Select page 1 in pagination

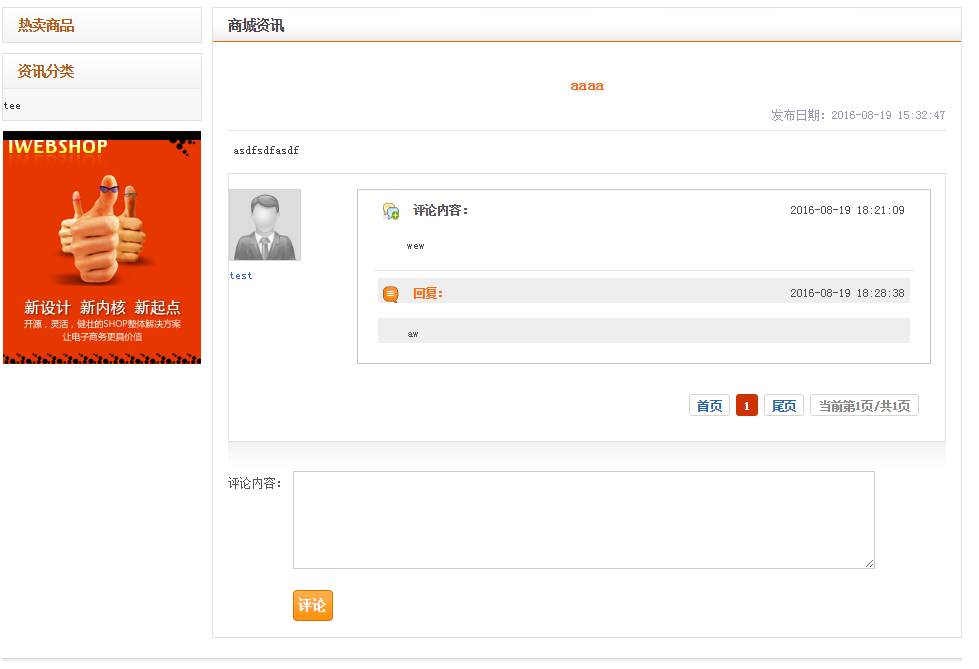747,405
